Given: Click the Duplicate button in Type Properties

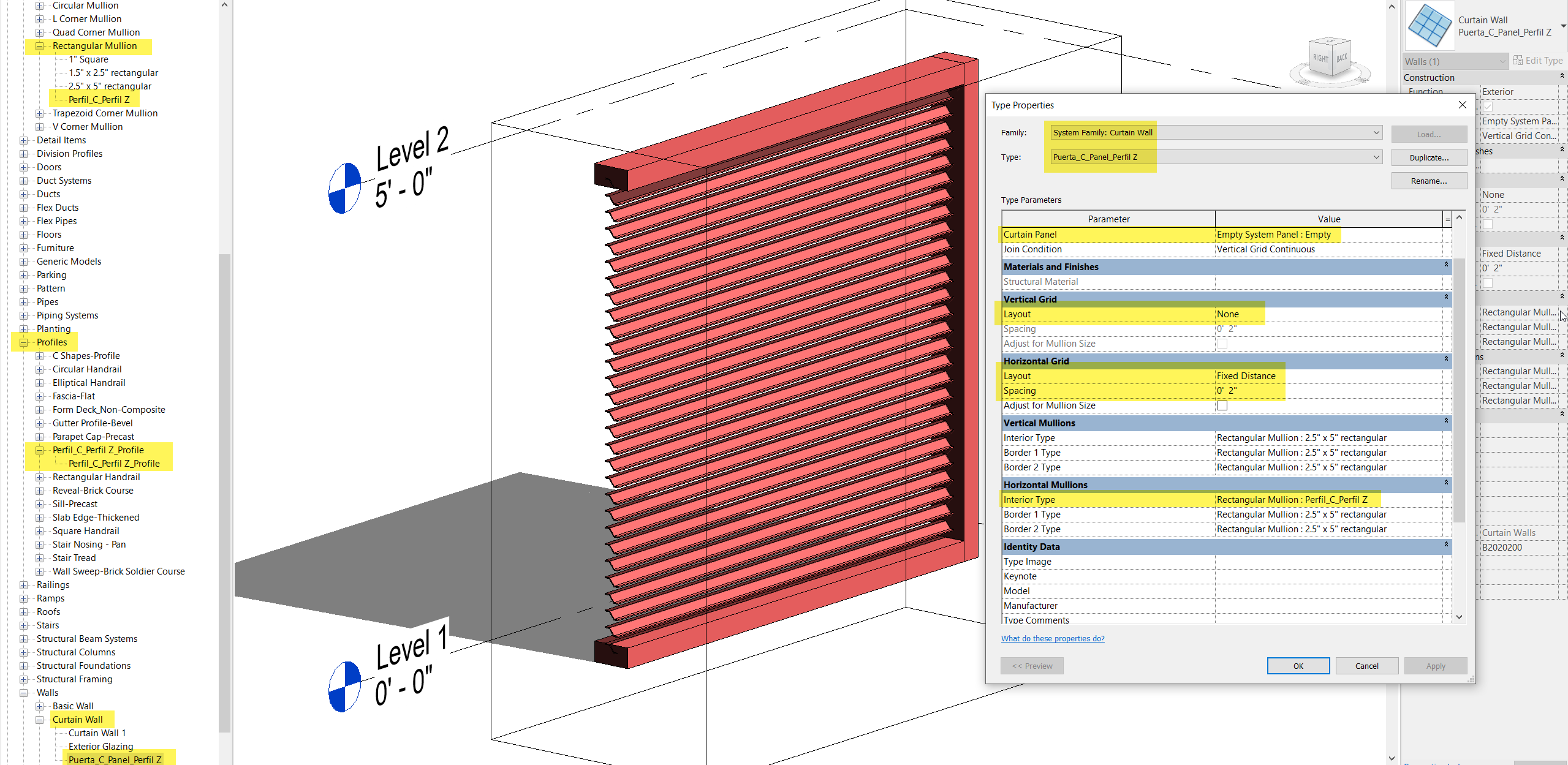Looking at the screenshot, I should 1429,157.
